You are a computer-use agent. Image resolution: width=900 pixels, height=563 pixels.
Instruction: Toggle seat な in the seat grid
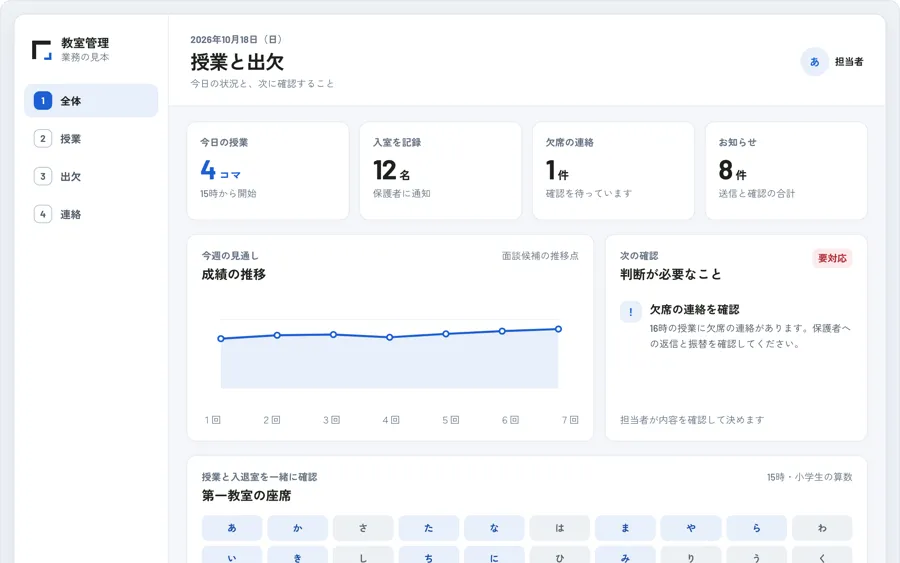494,528
